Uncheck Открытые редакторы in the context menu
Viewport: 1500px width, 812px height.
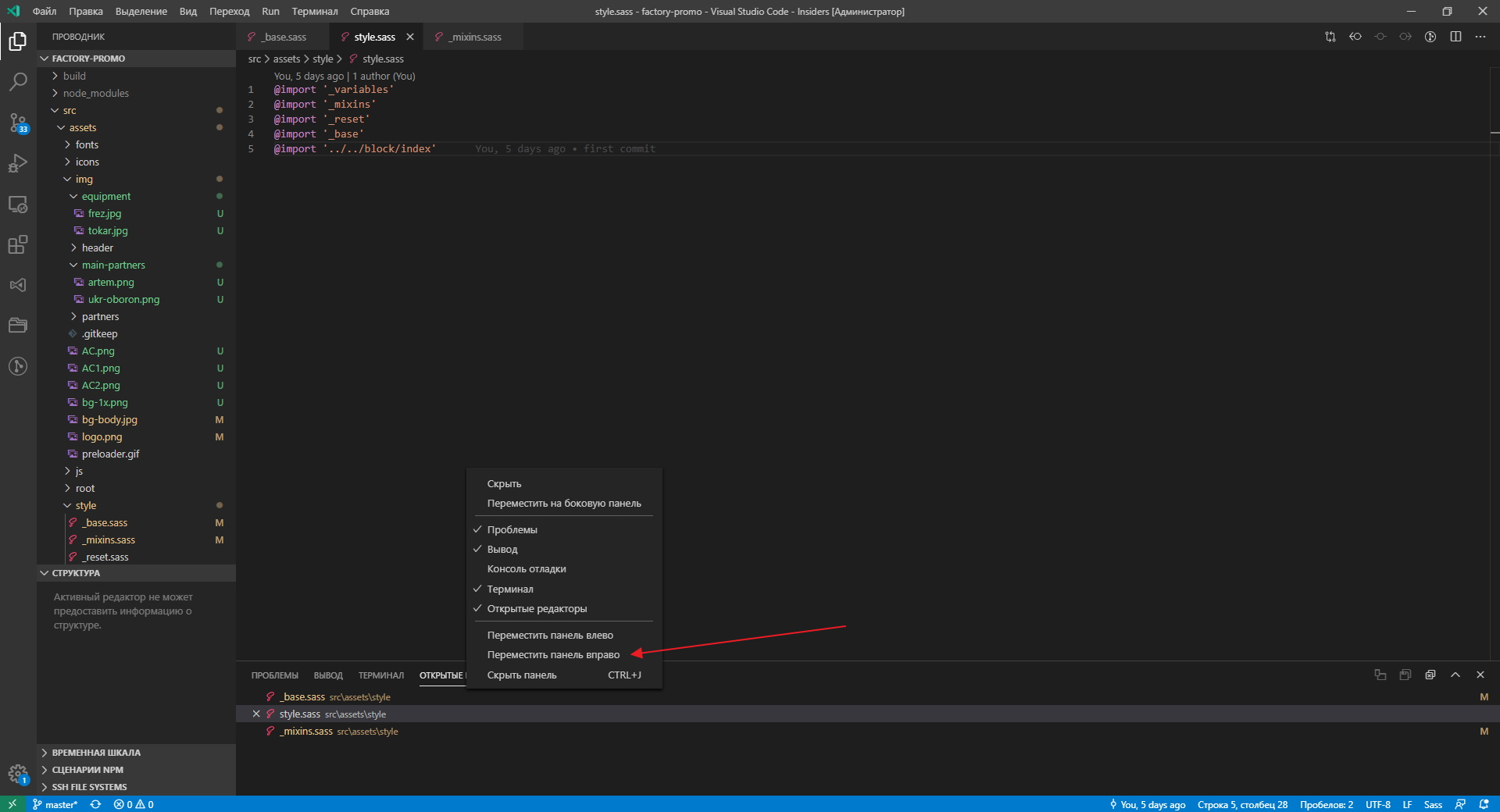point(564,608)
